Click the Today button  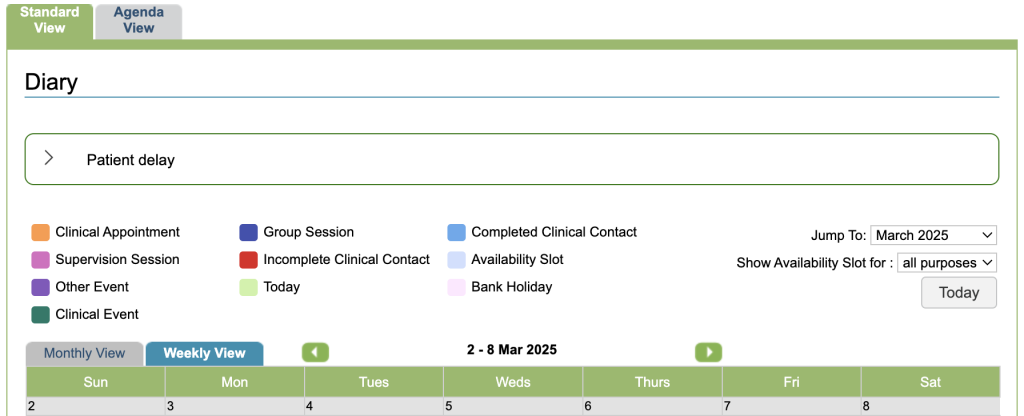pos(958,293)
